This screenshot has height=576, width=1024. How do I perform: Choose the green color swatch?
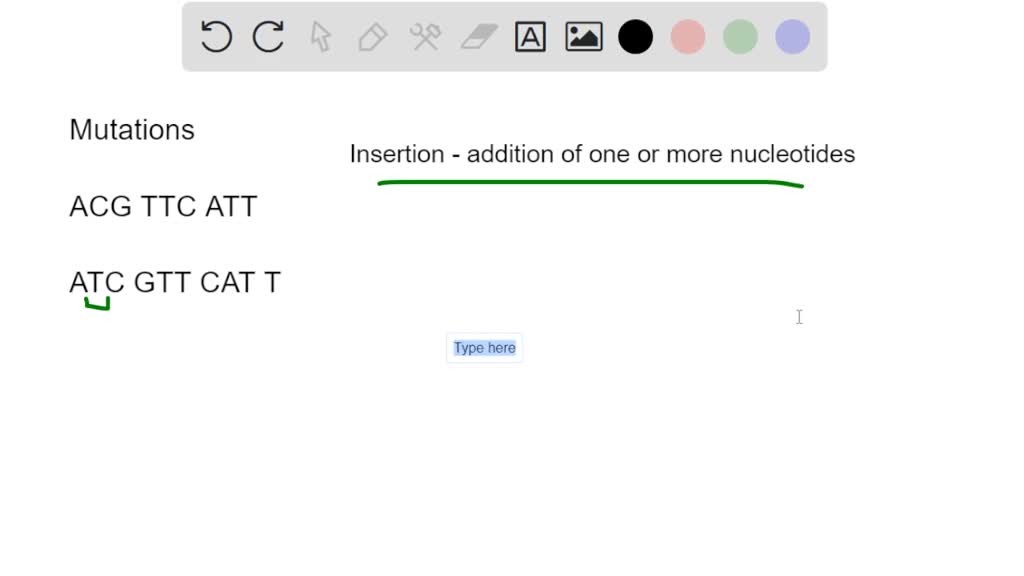[x=740, y=37]
